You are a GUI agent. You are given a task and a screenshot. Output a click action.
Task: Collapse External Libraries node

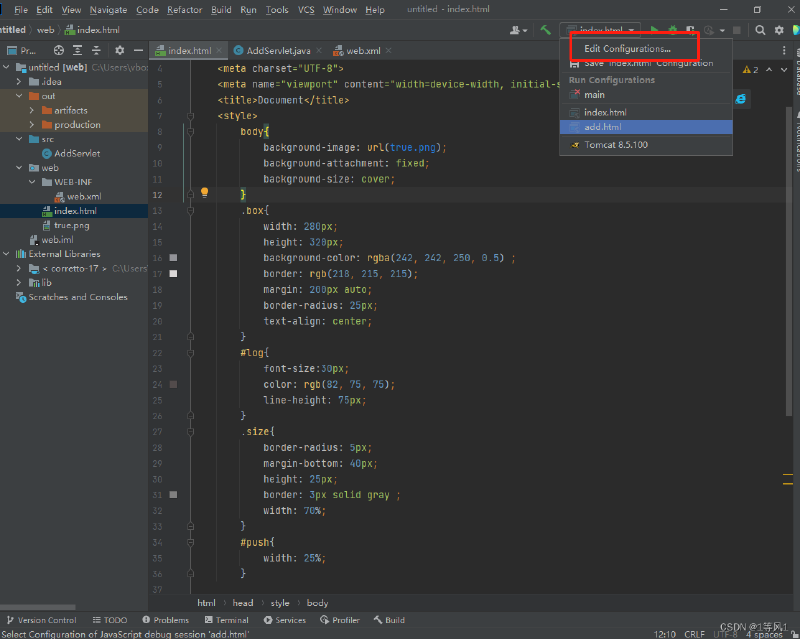pos(6,254)
